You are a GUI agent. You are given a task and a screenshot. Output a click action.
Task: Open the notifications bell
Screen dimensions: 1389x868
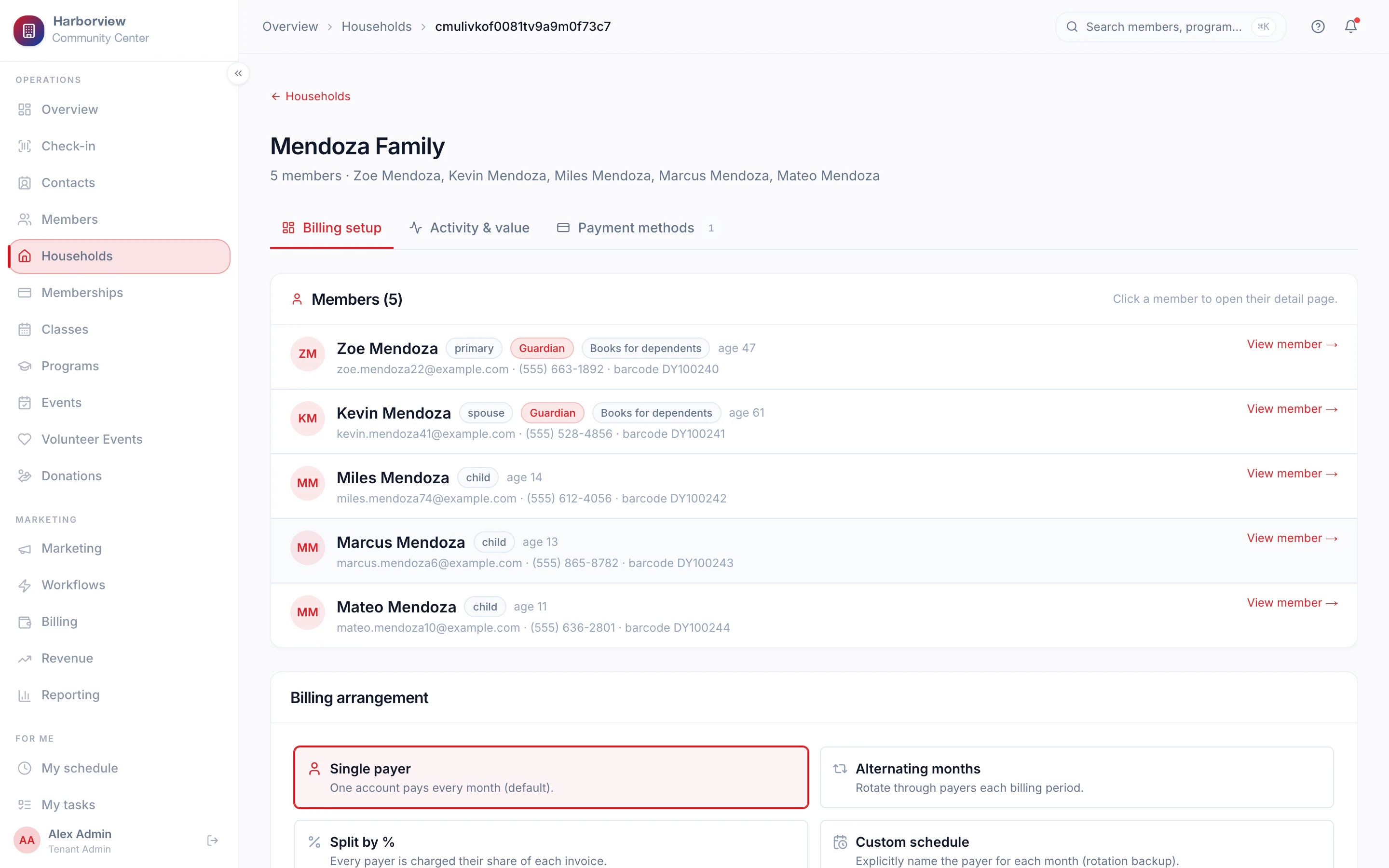point(1351,27)
